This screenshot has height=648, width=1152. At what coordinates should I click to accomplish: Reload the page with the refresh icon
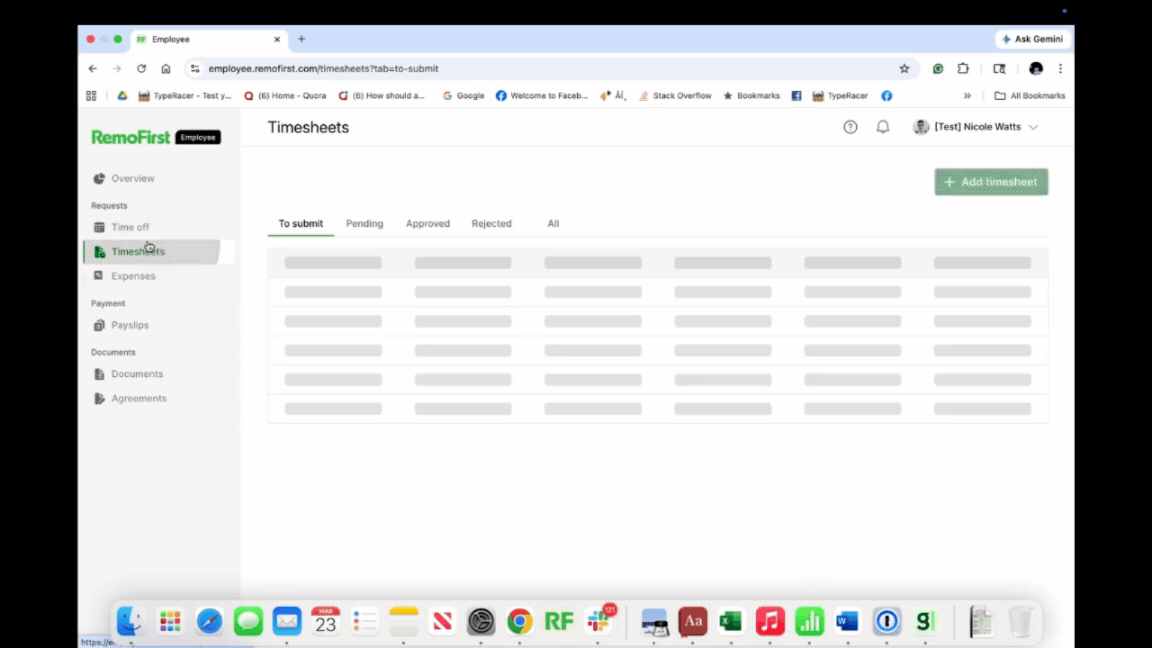[141, 68]
